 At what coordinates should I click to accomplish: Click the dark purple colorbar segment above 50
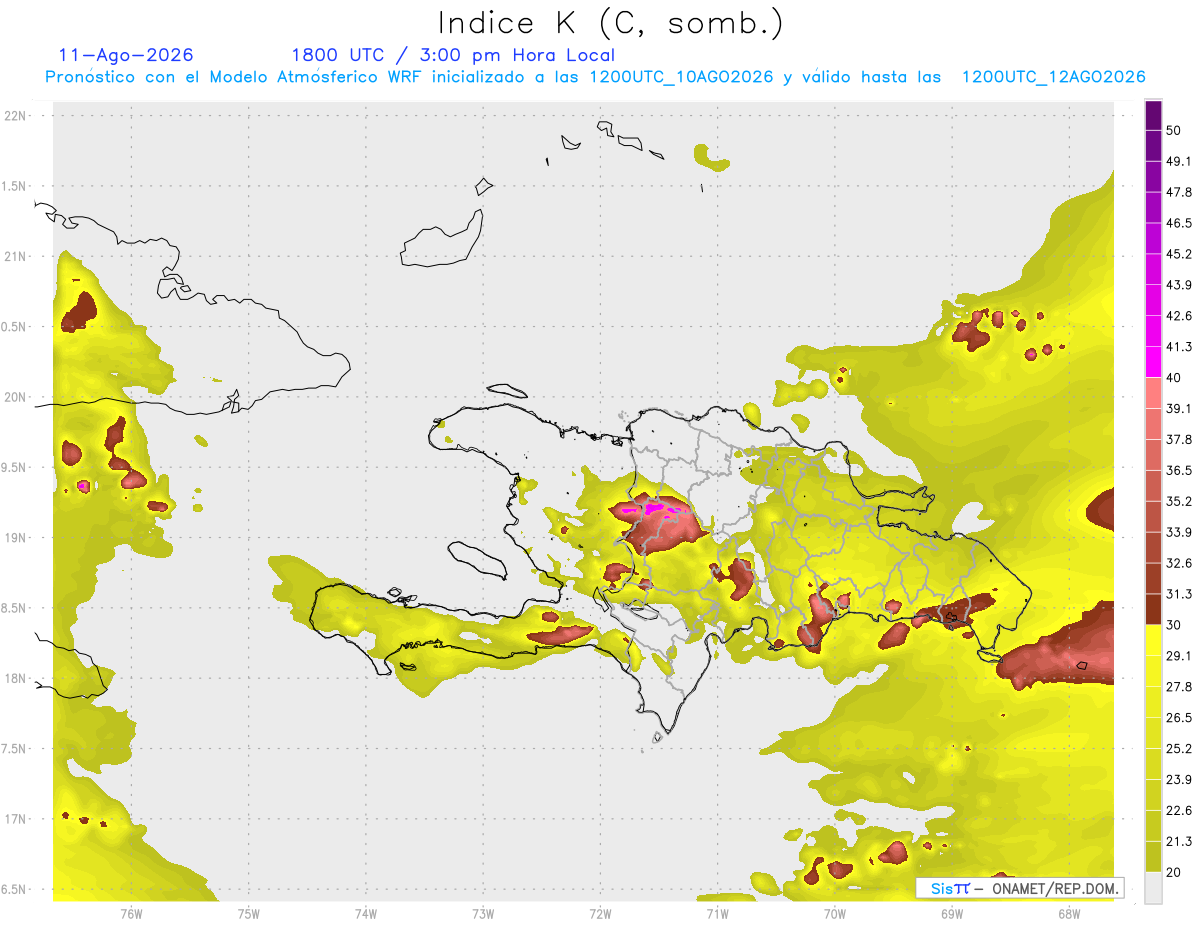(1153, 115)
